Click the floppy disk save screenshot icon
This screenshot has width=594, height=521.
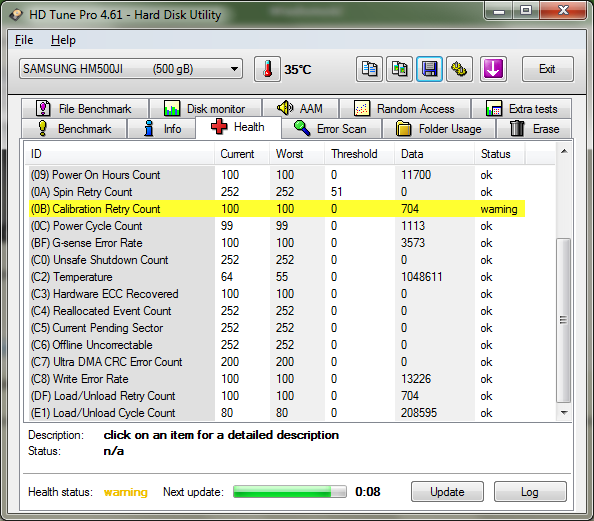coord(430,69)
